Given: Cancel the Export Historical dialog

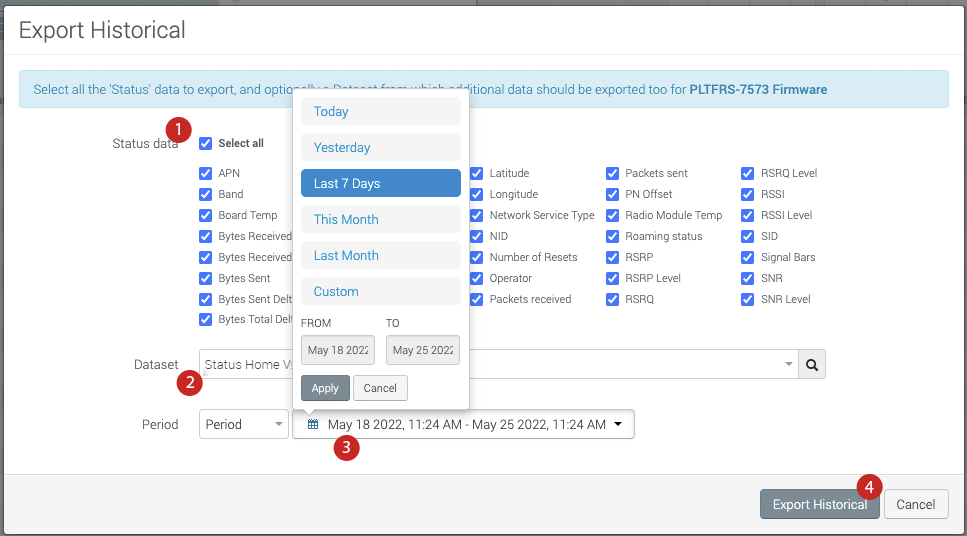Looking at the screenshot, I should pyautogui.click(x=915, y=504).
